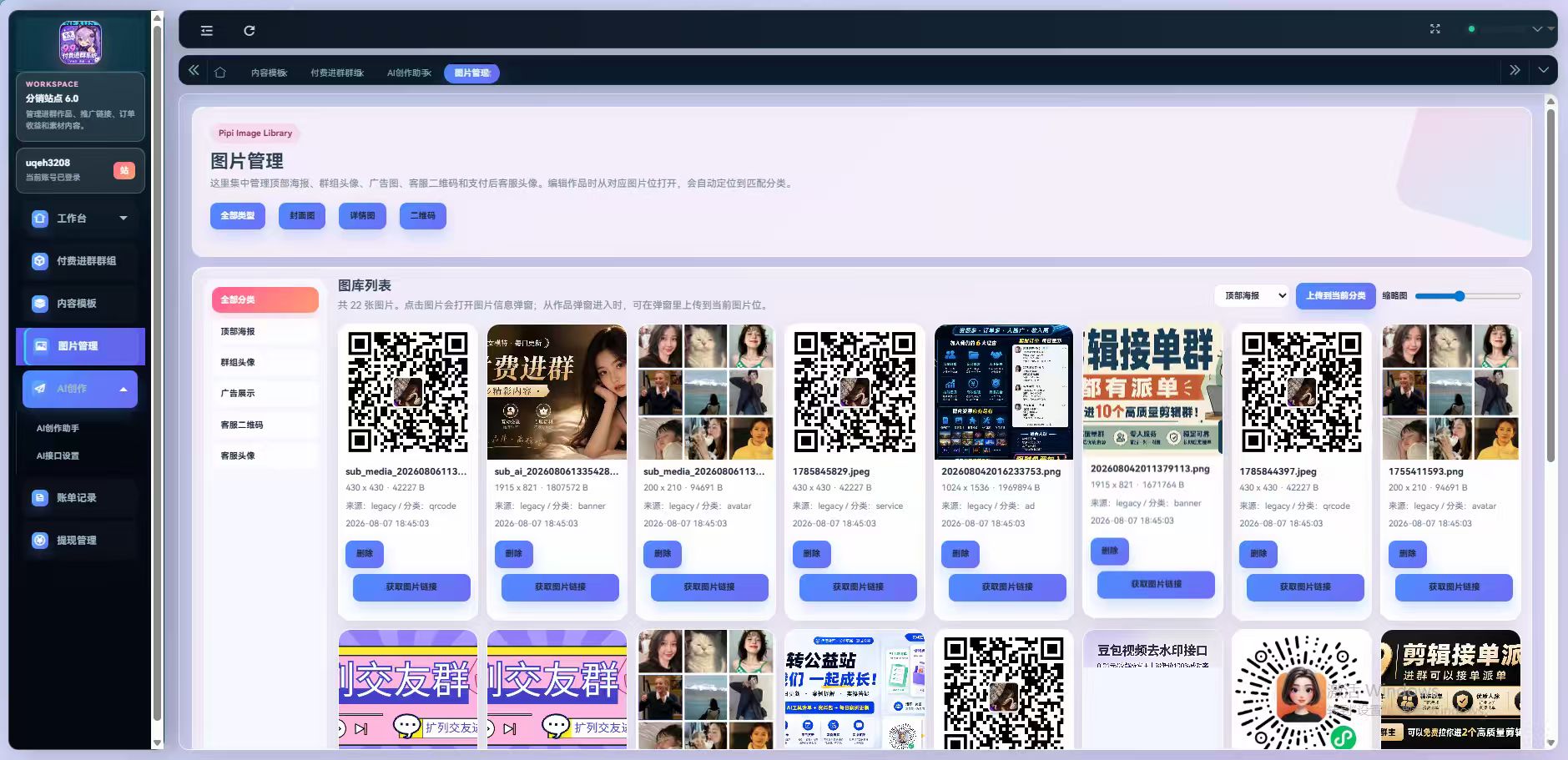
Task: Click the AI创作 paper-plane icon
Action: tap(40, 389)
